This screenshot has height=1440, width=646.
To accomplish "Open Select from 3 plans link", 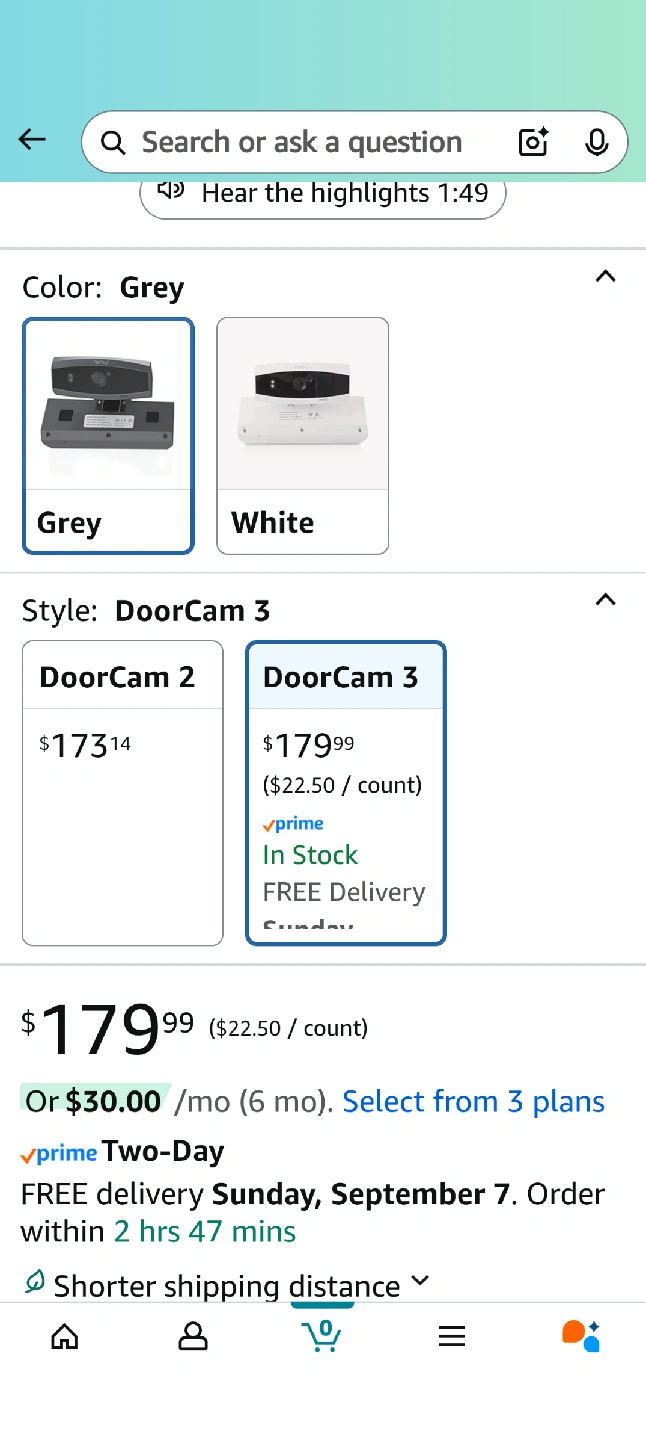I will click(473, 1101).
